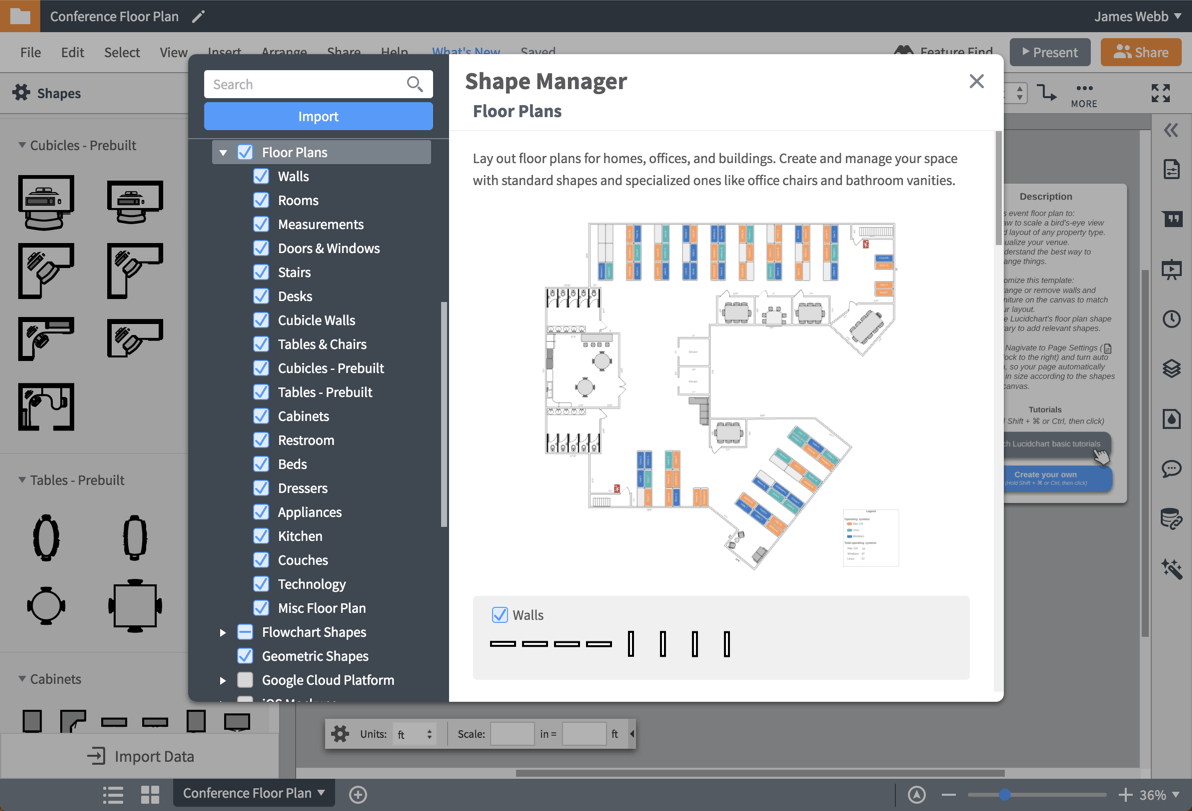Collapse the Cabinets shapes section
1192x811 pixels.
pyautogui.click(x=22, y=679)
